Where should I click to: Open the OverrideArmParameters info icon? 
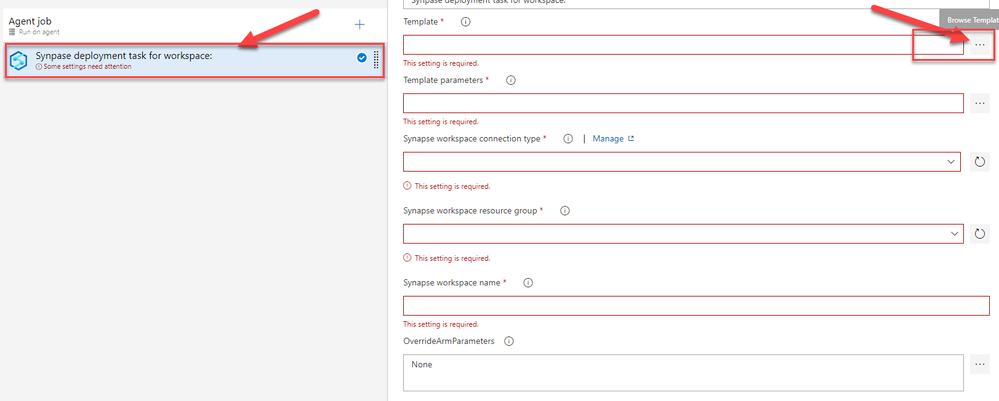(508, 341)
